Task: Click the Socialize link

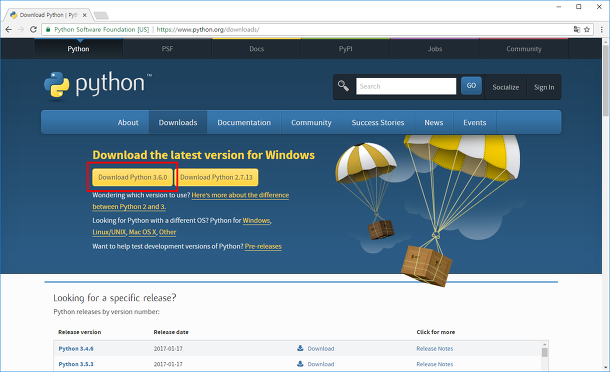Action: click(505, 87)
